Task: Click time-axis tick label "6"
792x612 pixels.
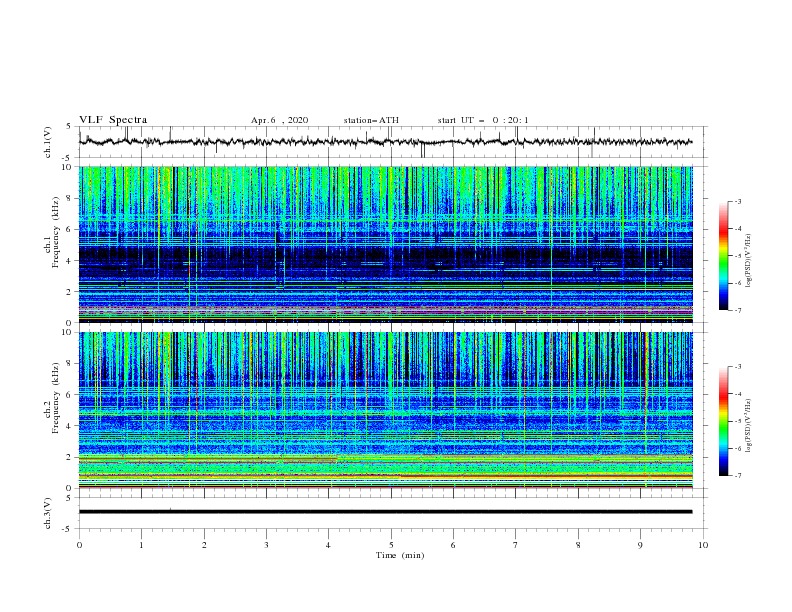Action: 454,545
